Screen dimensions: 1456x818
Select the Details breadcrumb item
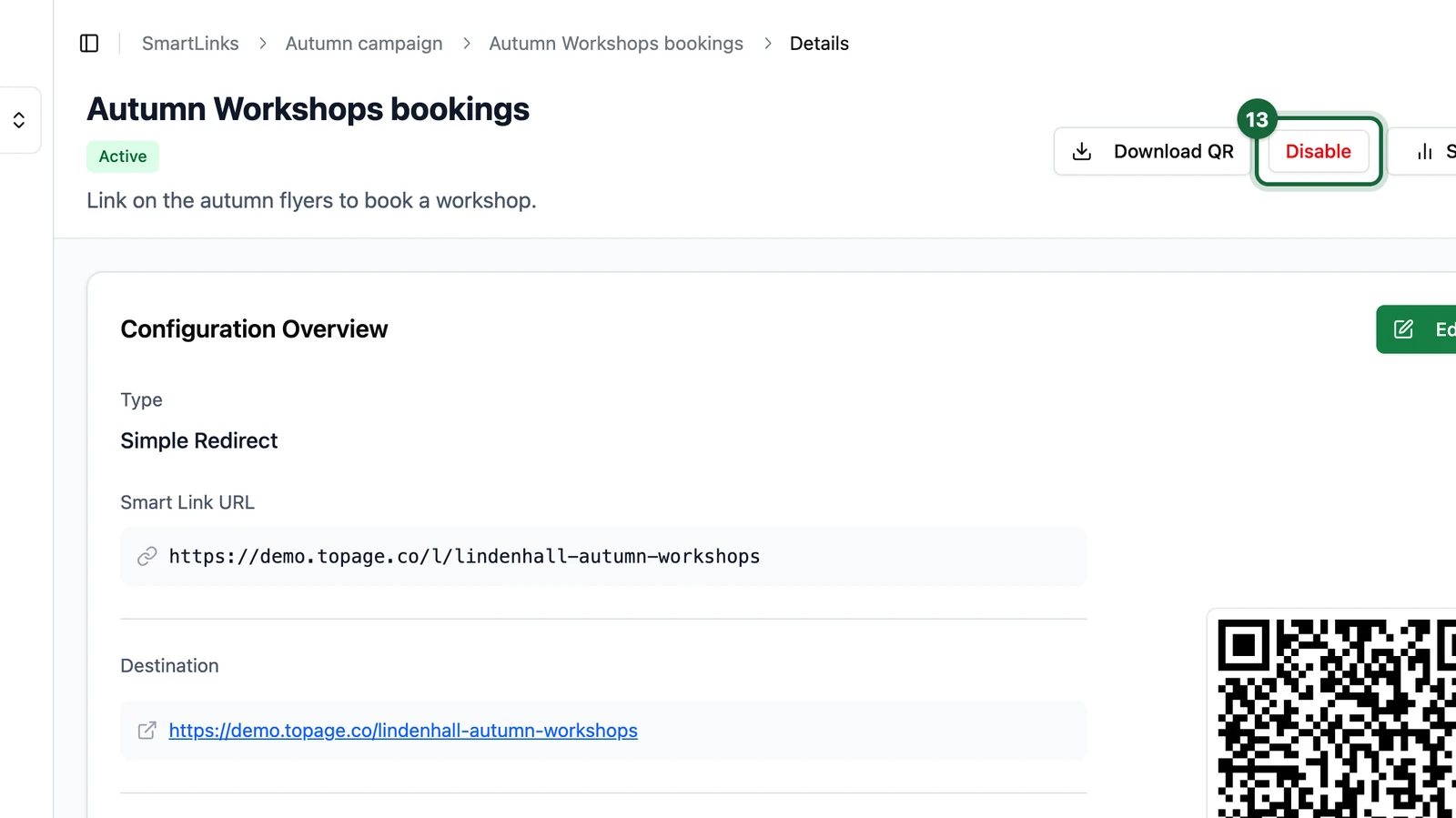coord(819,44)
